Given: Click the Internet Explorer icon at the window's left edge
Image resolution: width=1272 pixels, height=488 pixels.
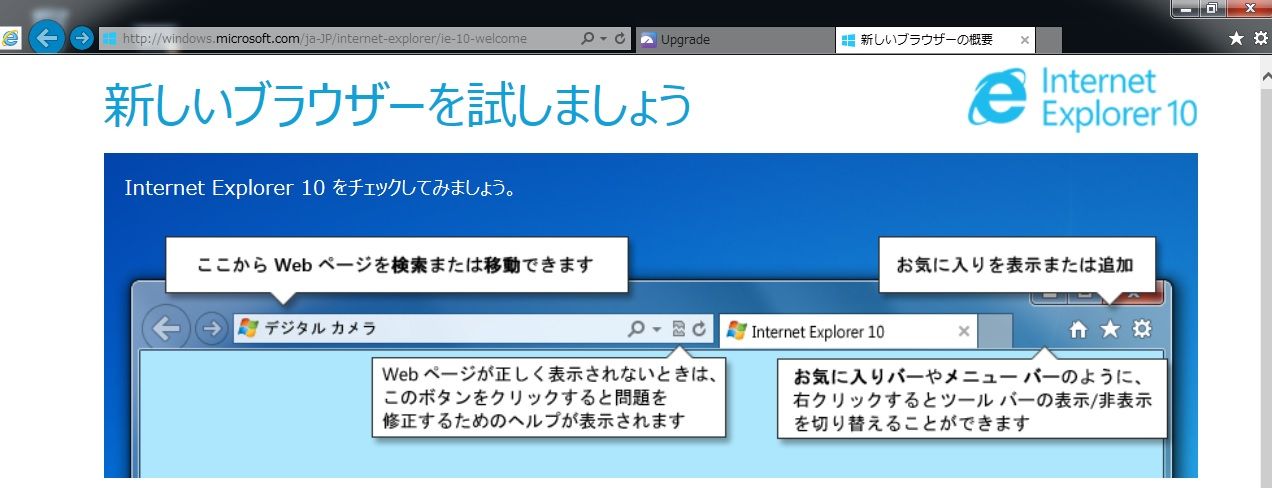Looking at the screenshot, I should click(11, 39).
